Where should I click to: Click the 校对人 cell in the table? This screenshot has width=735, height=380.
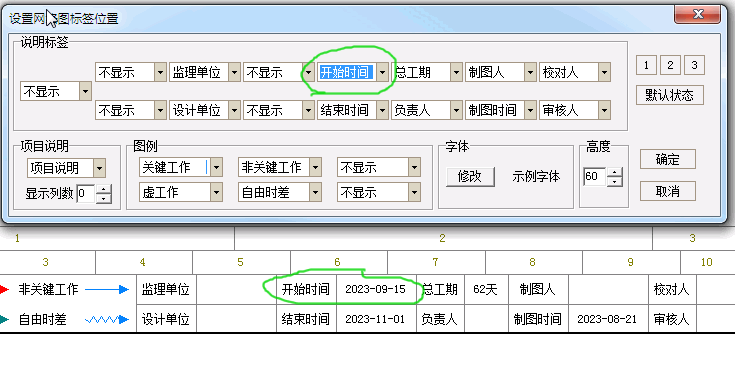672,289
